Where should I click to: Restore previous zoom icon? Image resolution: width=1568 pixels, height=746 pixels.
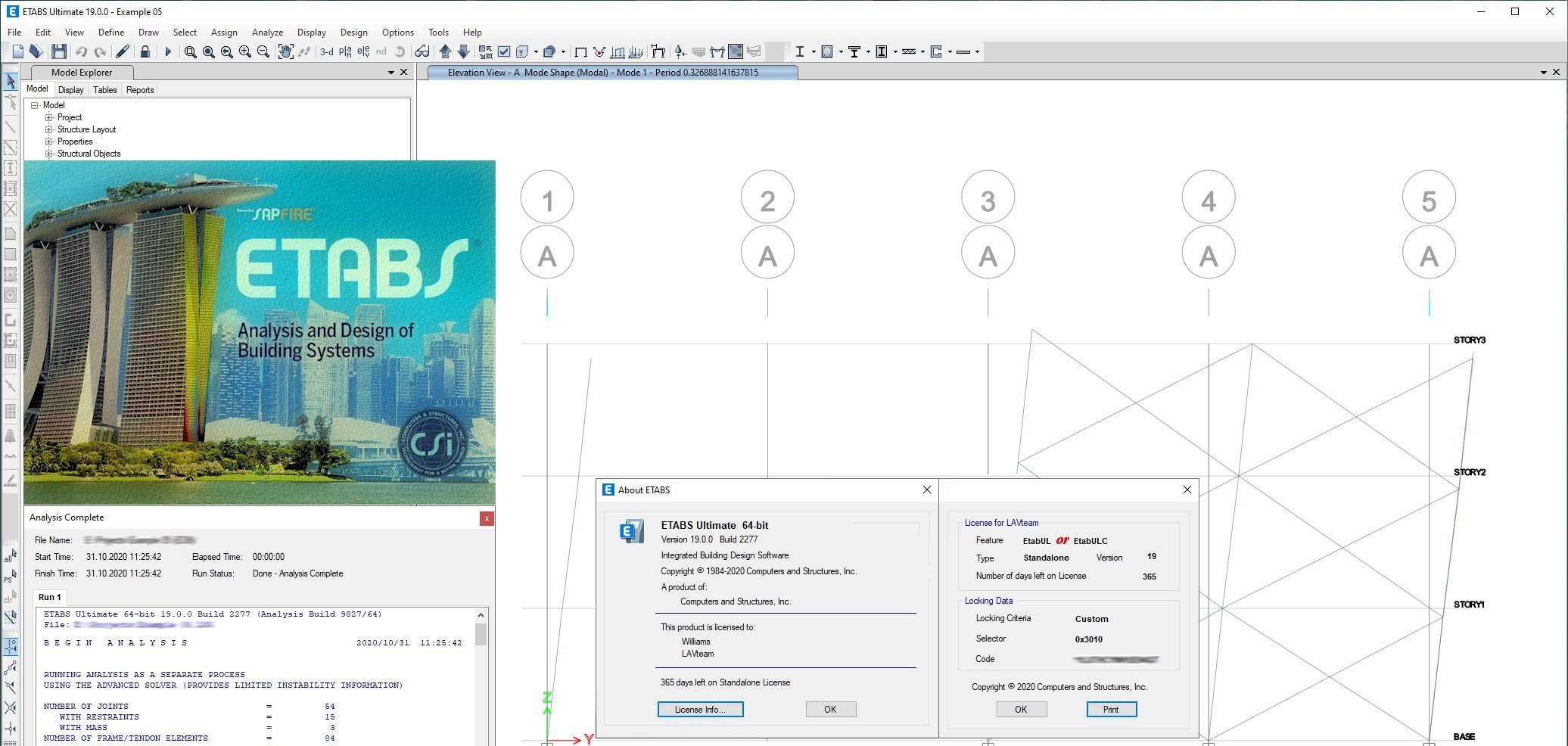[227, 51]
